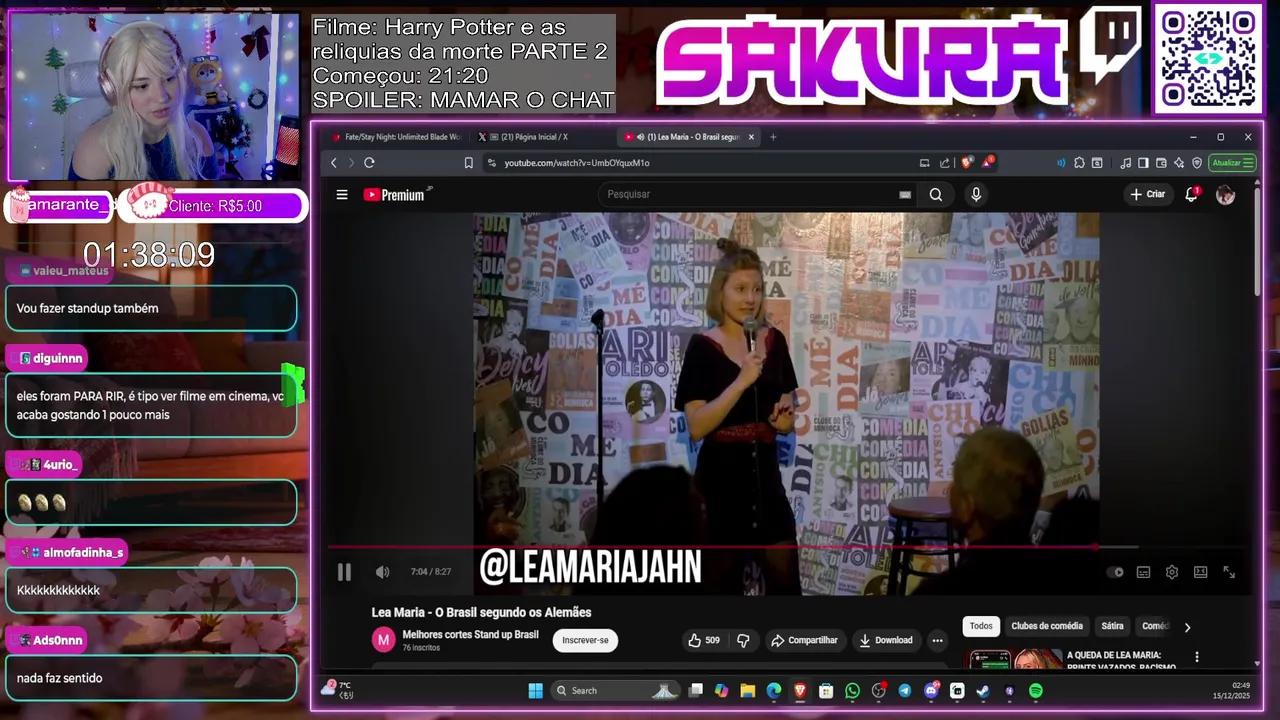
Task: Open the Brave Rewards triangle icon
Action: pyautogui.click(x=988, y=162)
